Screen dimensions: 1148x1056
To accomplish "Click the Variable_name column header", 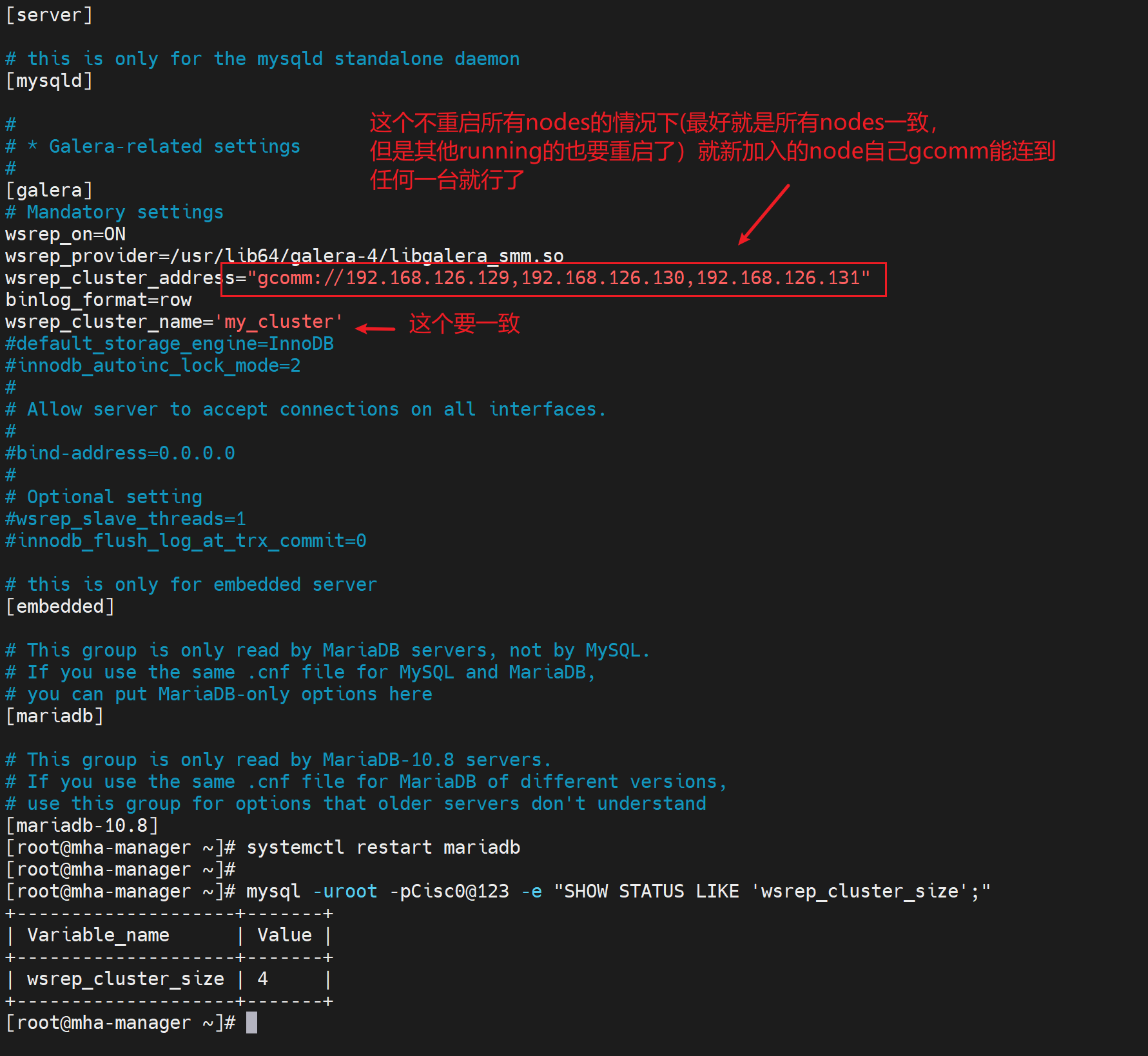I will pos(98,936).
